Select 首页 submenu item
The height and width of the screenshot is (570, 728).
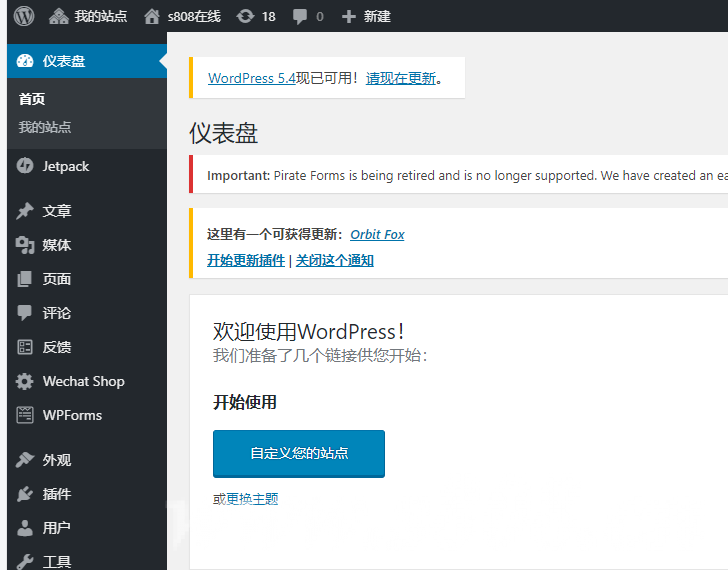coord(32,99)
